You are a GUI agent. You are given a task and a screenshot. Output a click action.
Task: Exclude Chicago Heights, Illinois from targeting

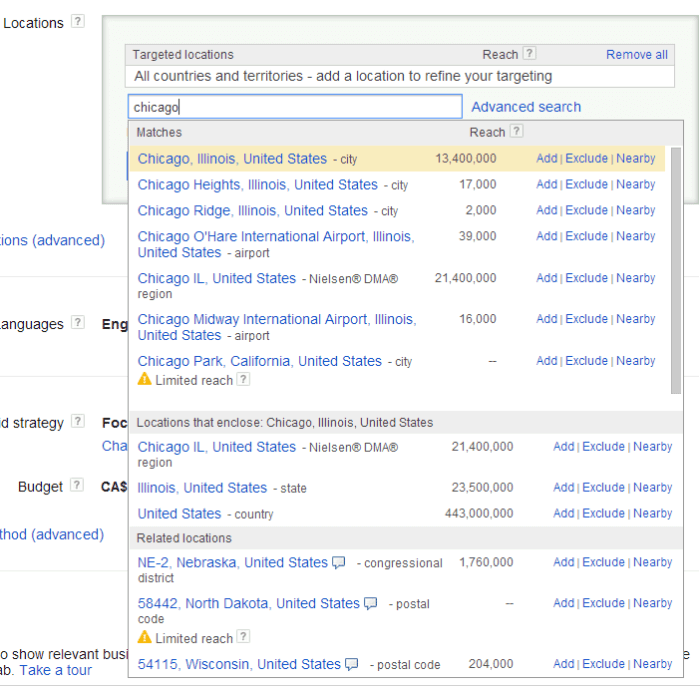586,185
